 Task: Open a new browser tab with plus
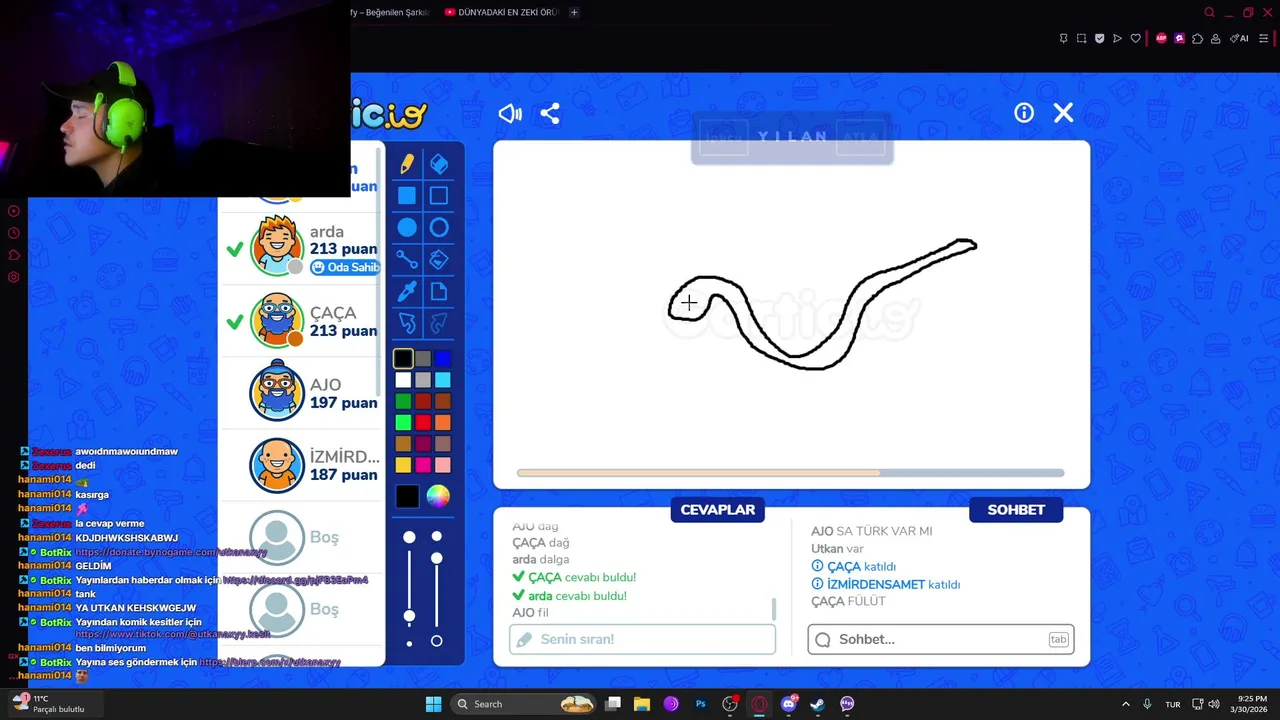click(574, 12)
